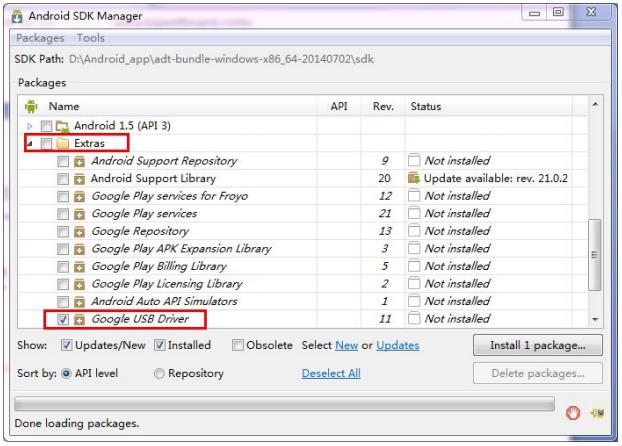Check the Google Play services for Froyo checkbox
Screen dimensions: 622x446
(63, 196)
